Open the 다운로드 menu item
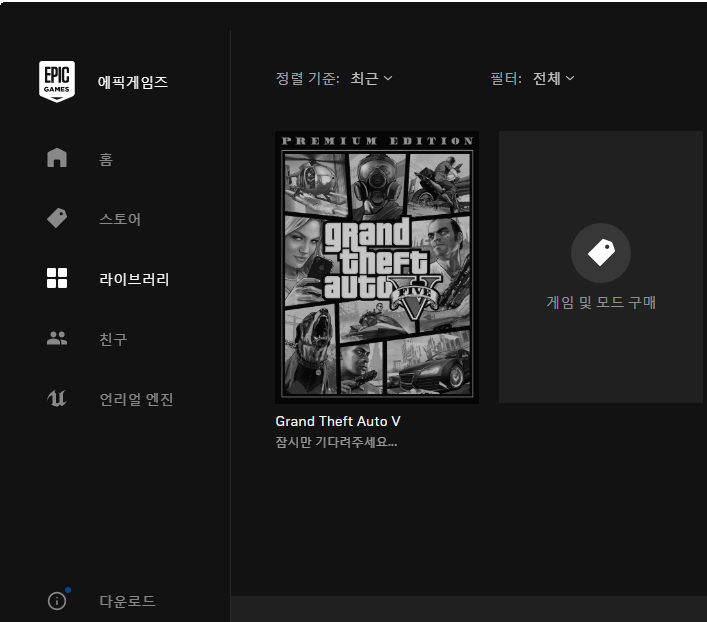The image size is (707, 622). 127,601
